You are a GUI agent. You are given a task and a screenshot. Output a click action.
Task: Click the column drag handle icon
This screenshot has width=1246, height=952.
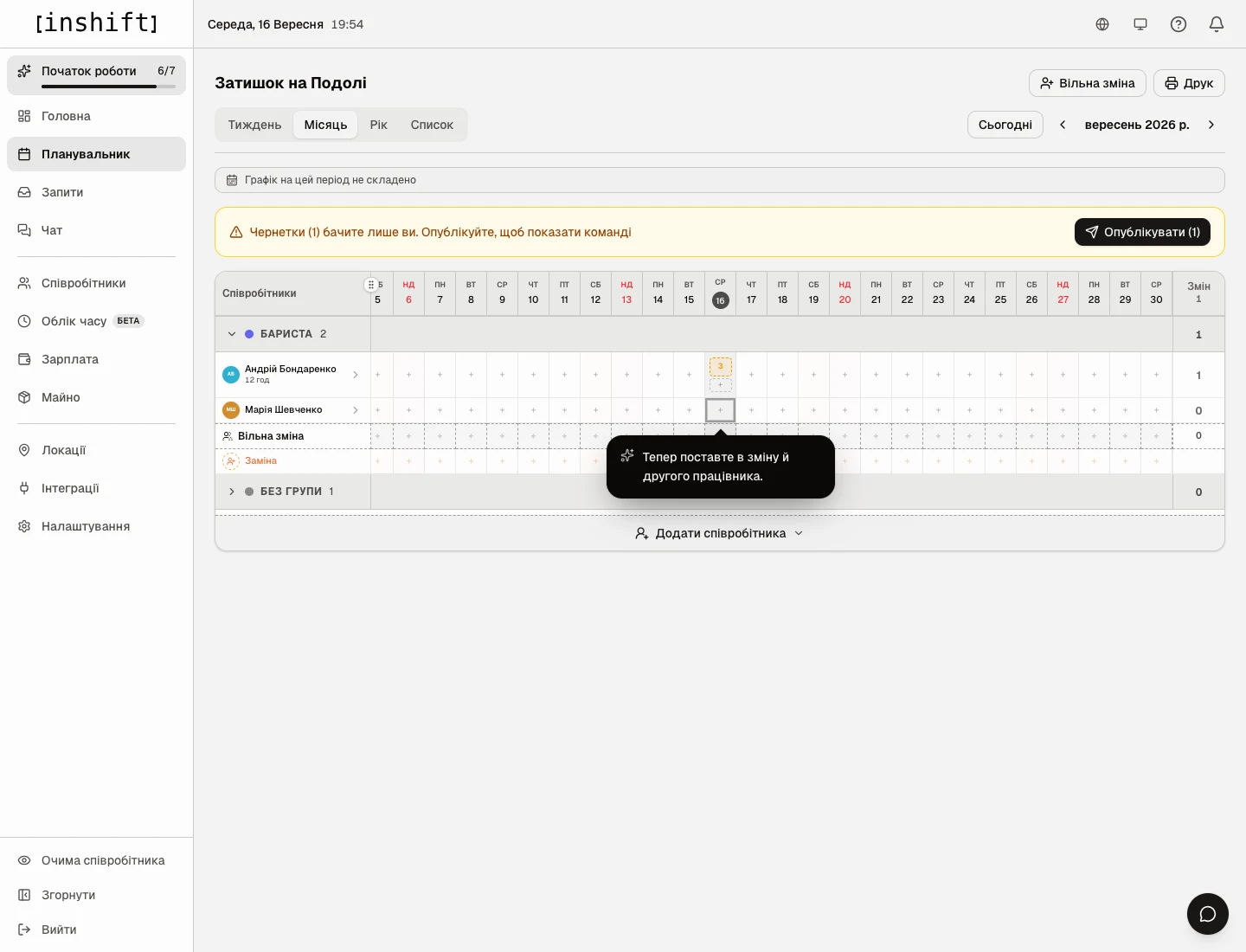click(x=370, y=285)
